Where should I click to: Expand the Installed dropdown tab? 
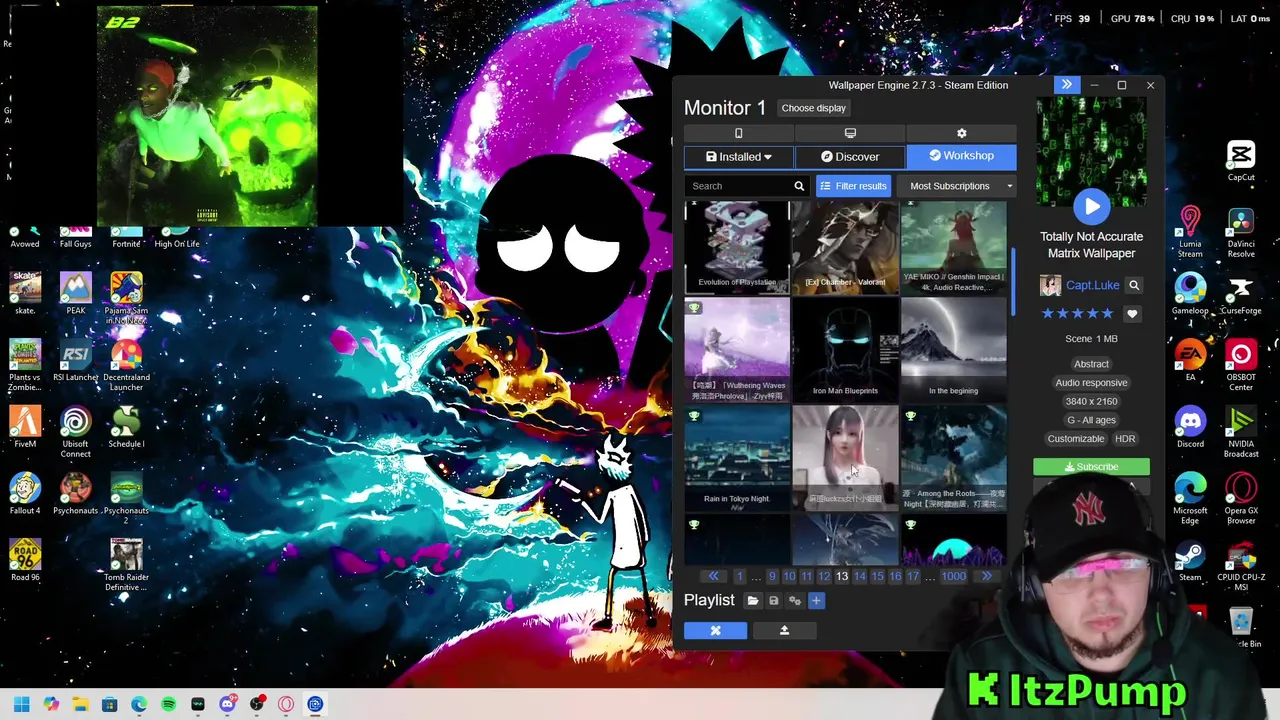click(x=739, y=157)
